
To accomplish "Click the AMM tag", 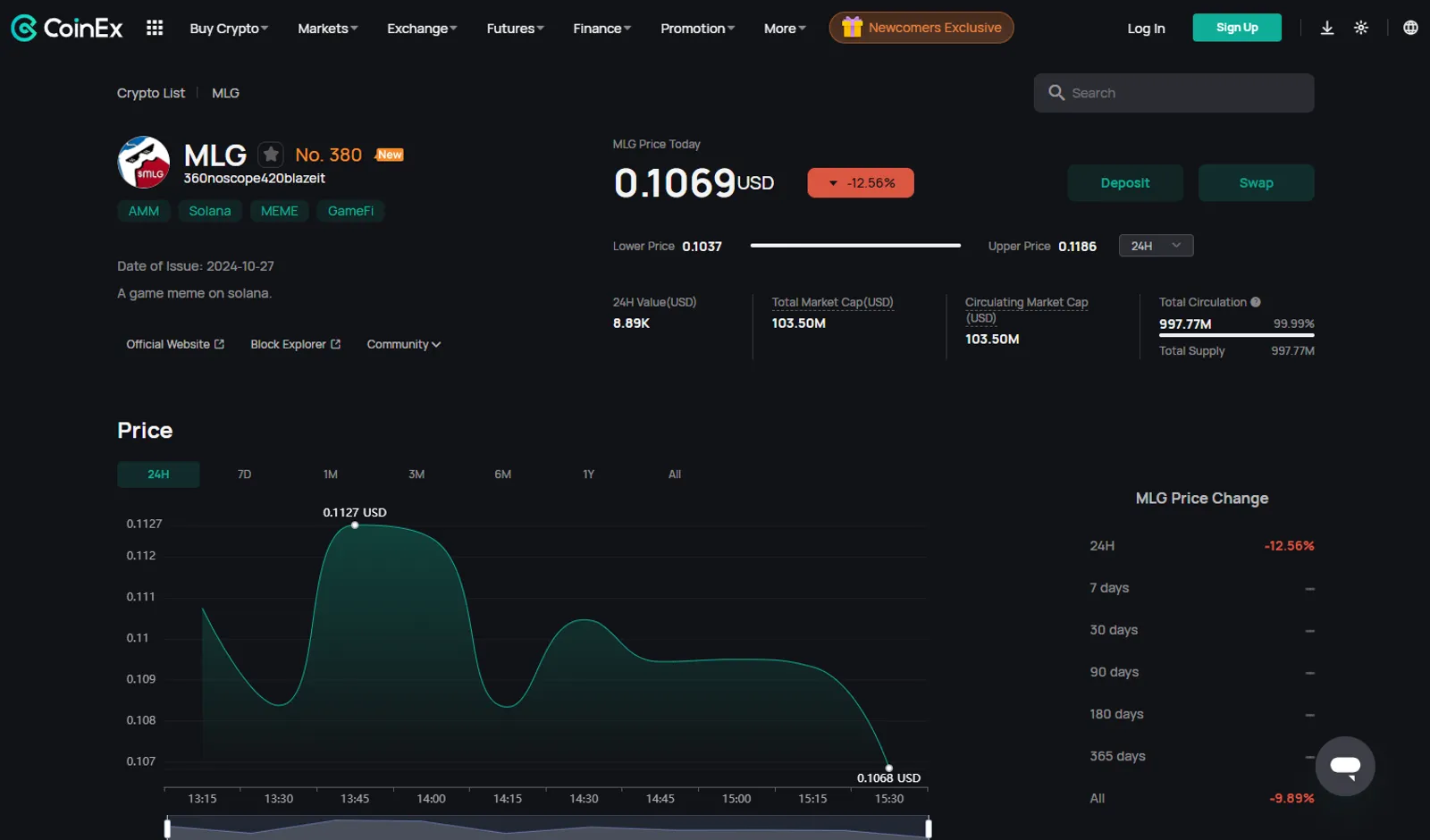I will pos(144,211).
